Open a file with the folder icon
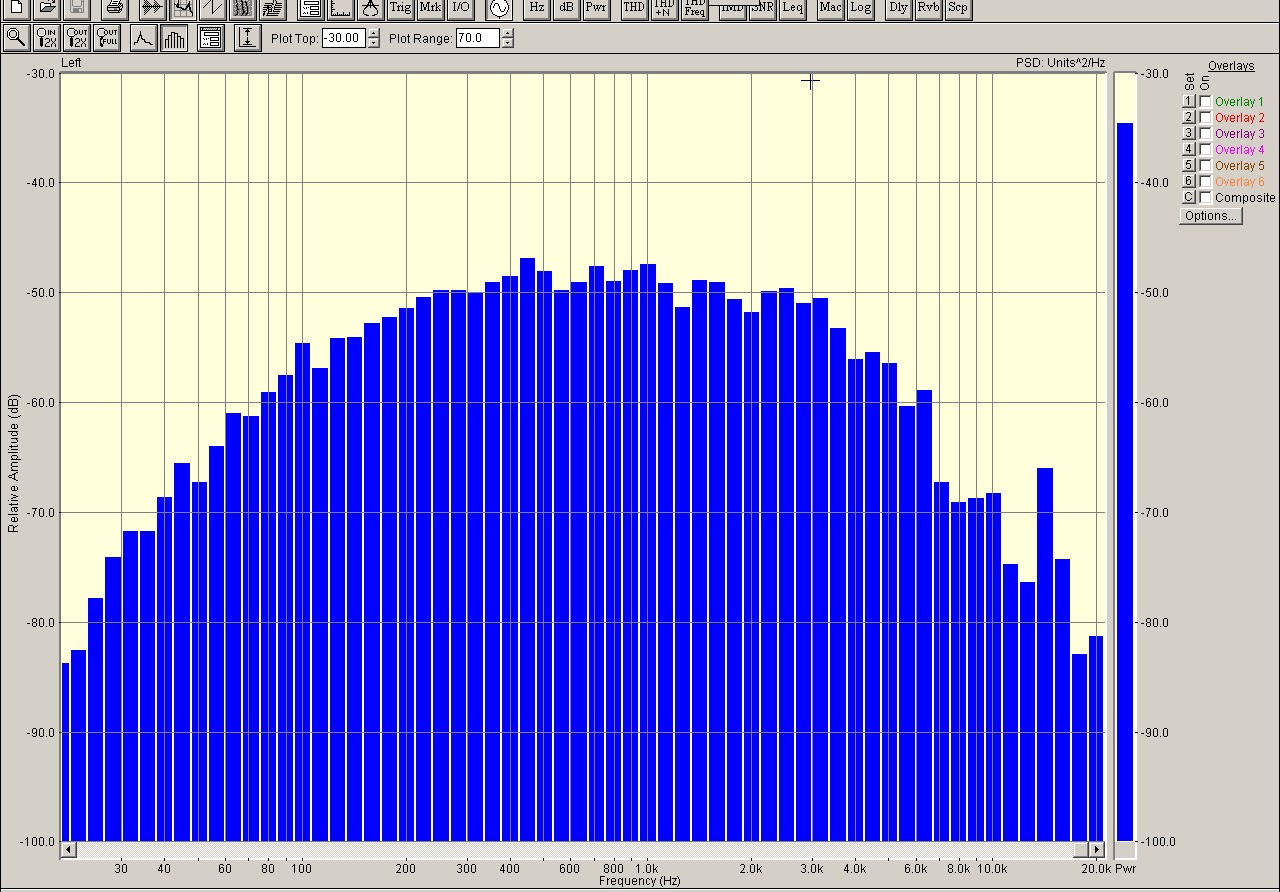 45,8
